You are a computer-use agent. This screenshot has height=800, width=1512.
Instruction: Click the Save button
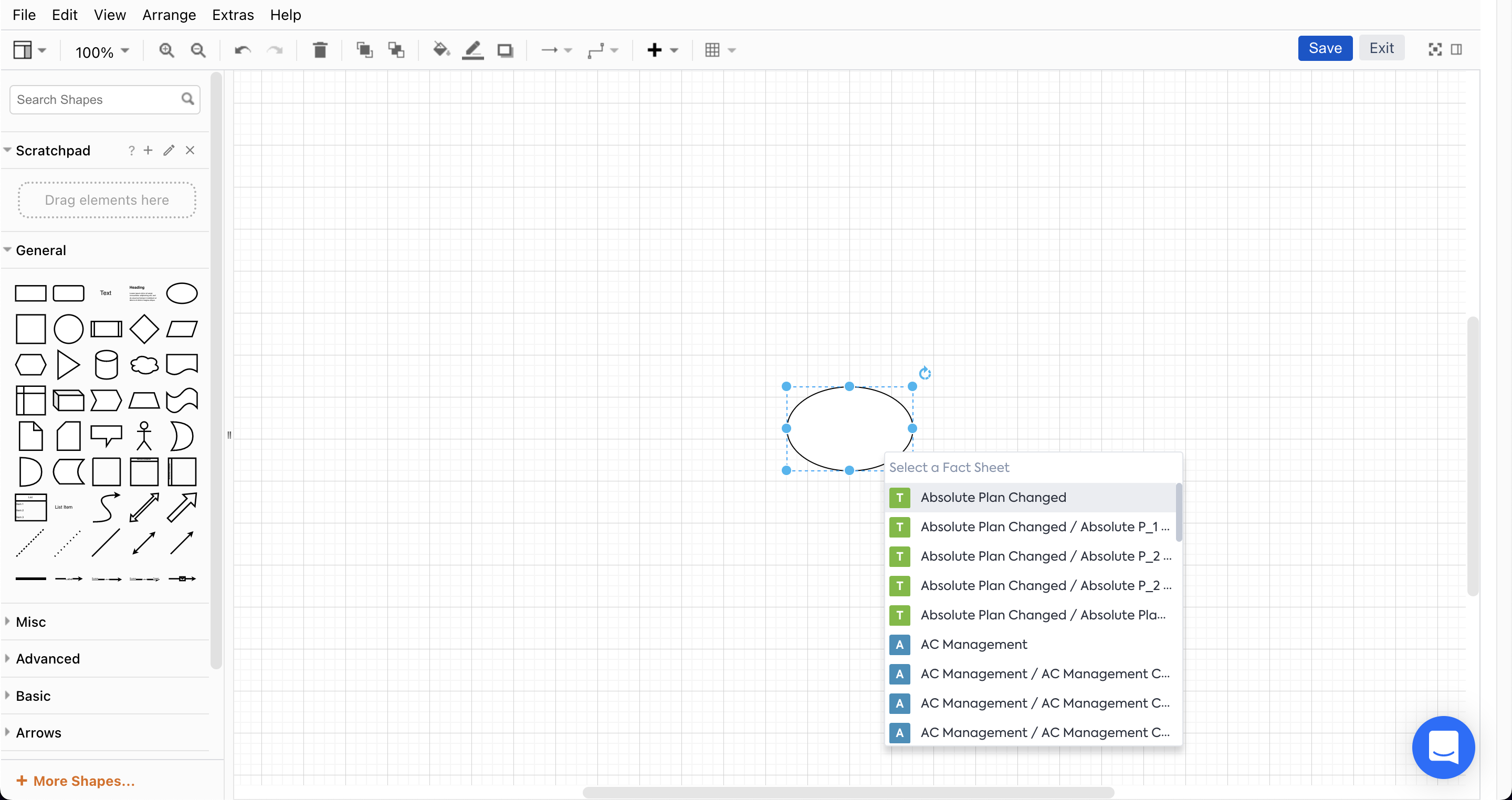[x=1325, y=48]
